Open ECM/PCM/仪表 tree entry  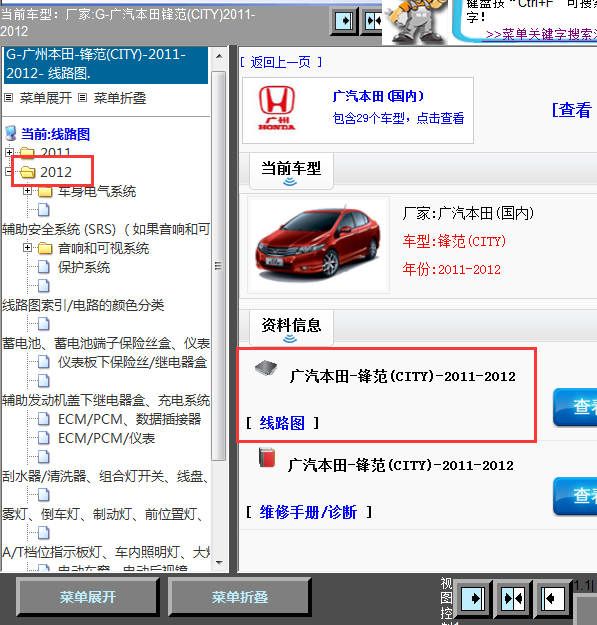(x=106, y=438)
